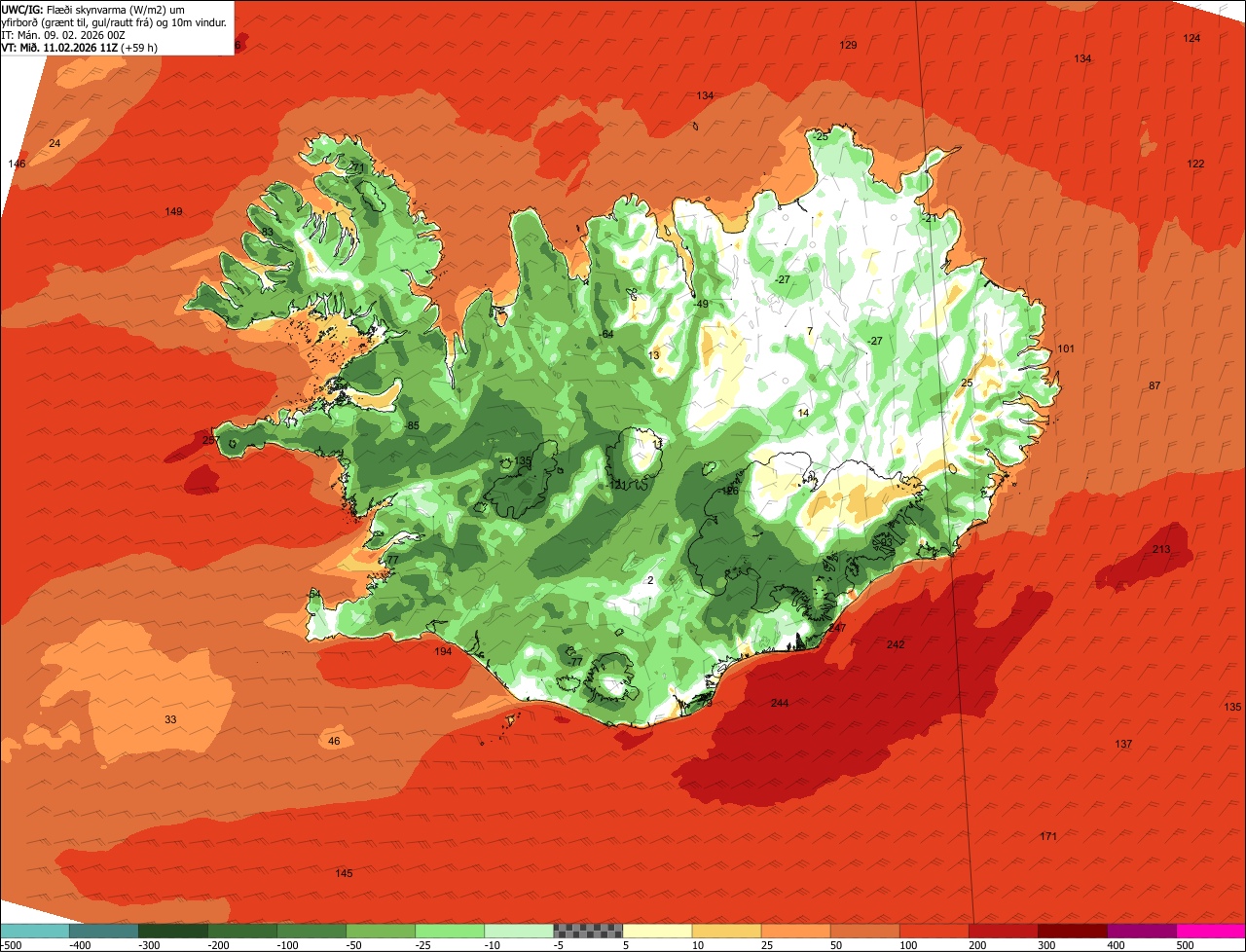Click the header line starting 'UWC/IG: Flæði skynvarma'
This screenshot has height=952, width=1246.
point(93,9)
